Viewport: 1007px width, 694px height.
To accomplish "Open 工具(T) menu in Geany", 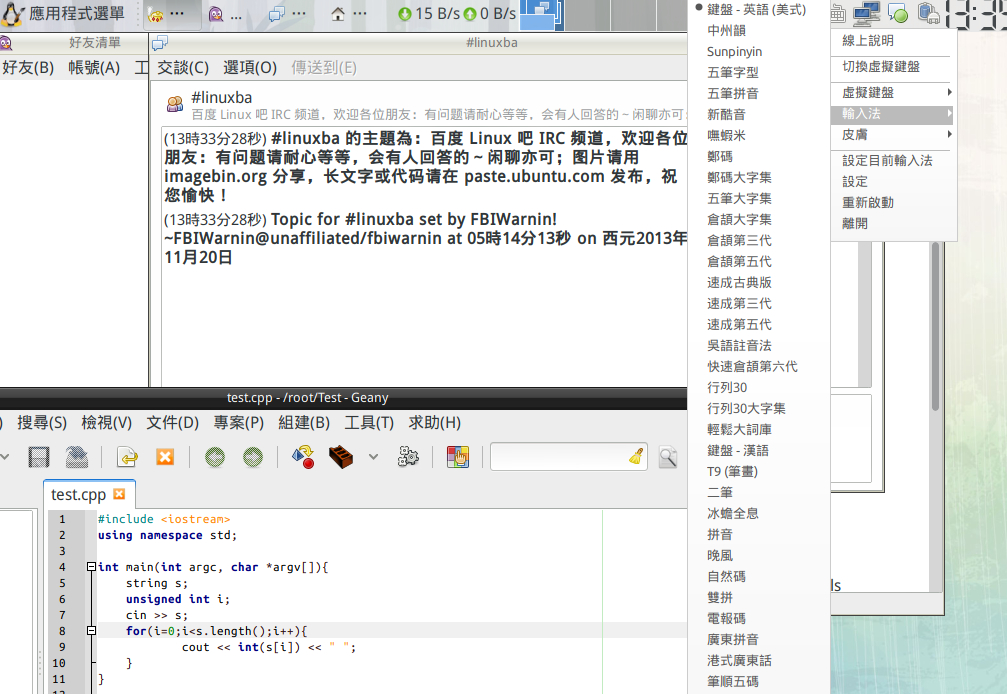I will pos(369,422).
